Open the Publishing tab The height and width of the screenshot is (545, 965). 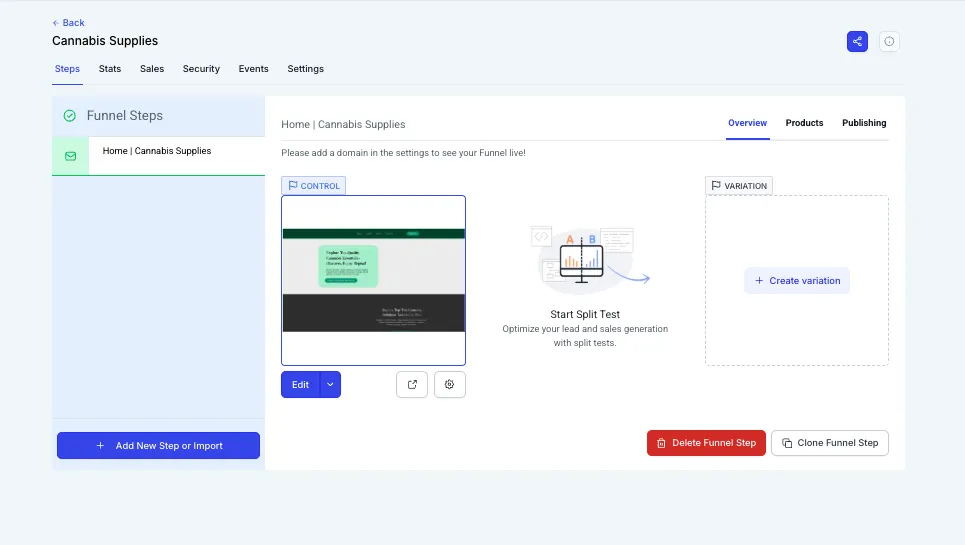(863, 123)
